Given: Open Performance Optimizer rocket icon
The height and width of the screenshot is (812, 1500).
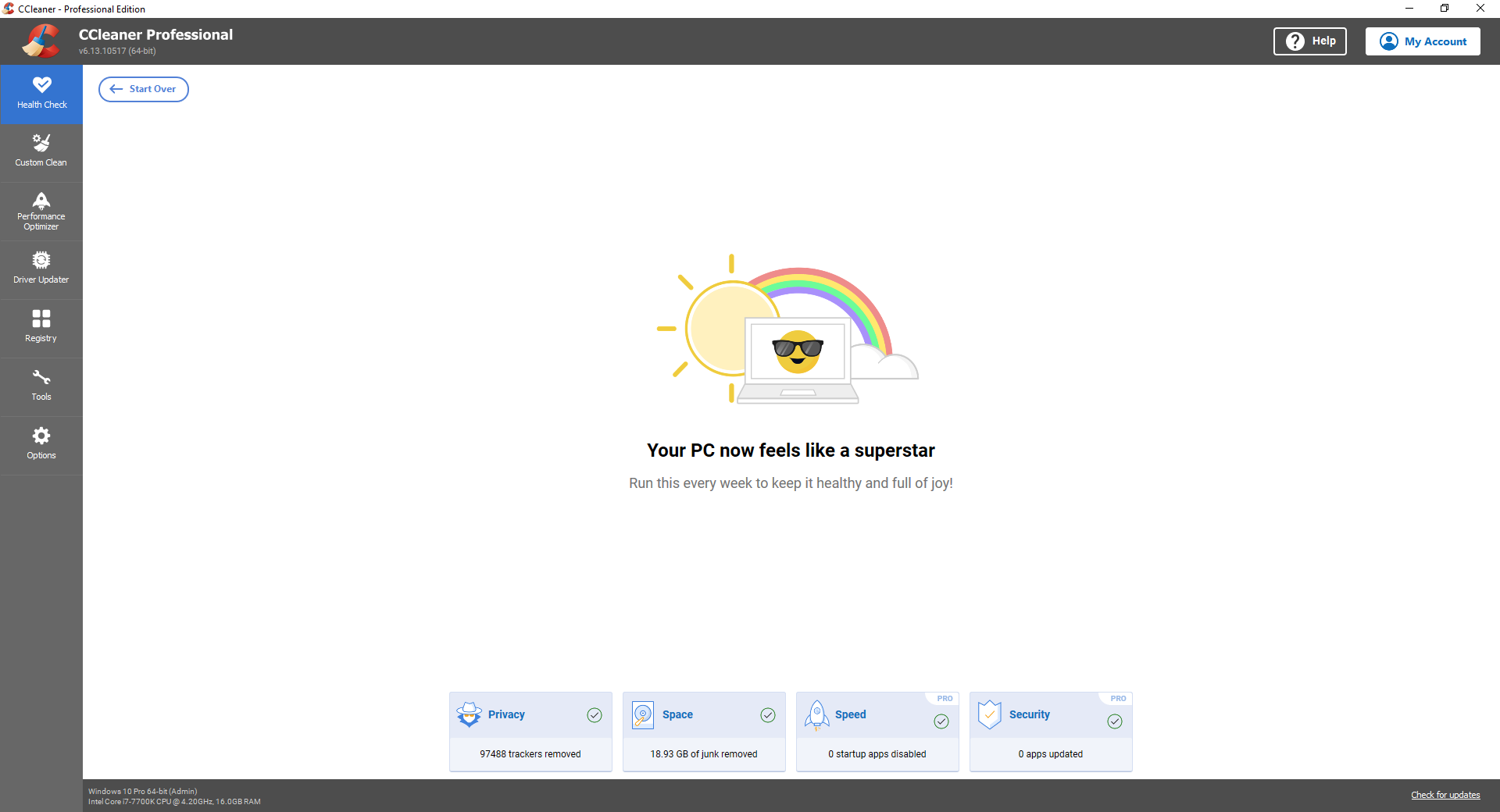Looking at the screenshot, I should click(41, 201).
